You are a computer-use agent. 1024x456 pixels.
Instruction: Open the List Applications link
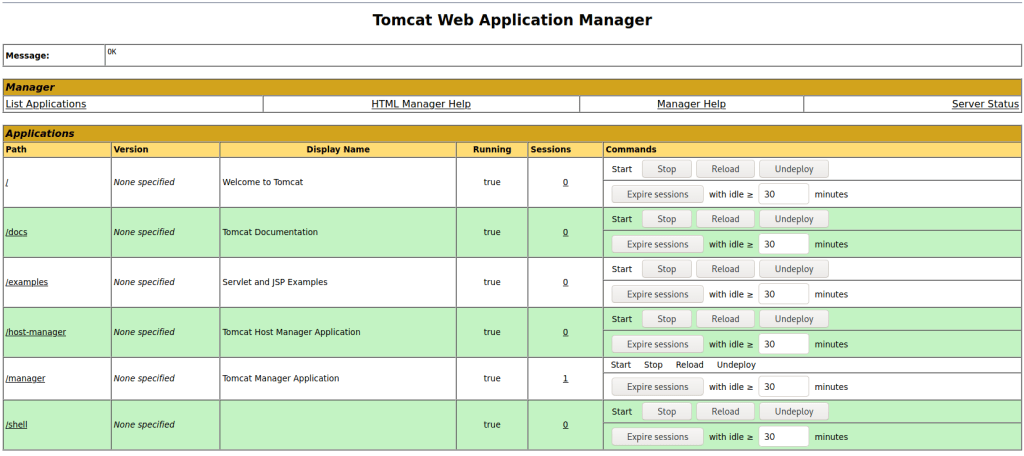tap(46, 104)
